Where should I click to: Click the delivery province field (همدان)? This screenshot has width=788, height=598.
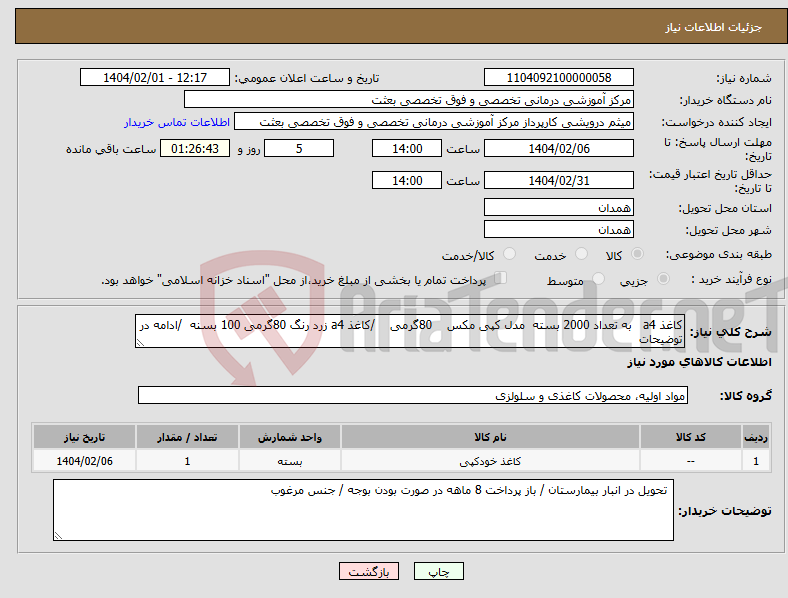[x=559, y=207]
